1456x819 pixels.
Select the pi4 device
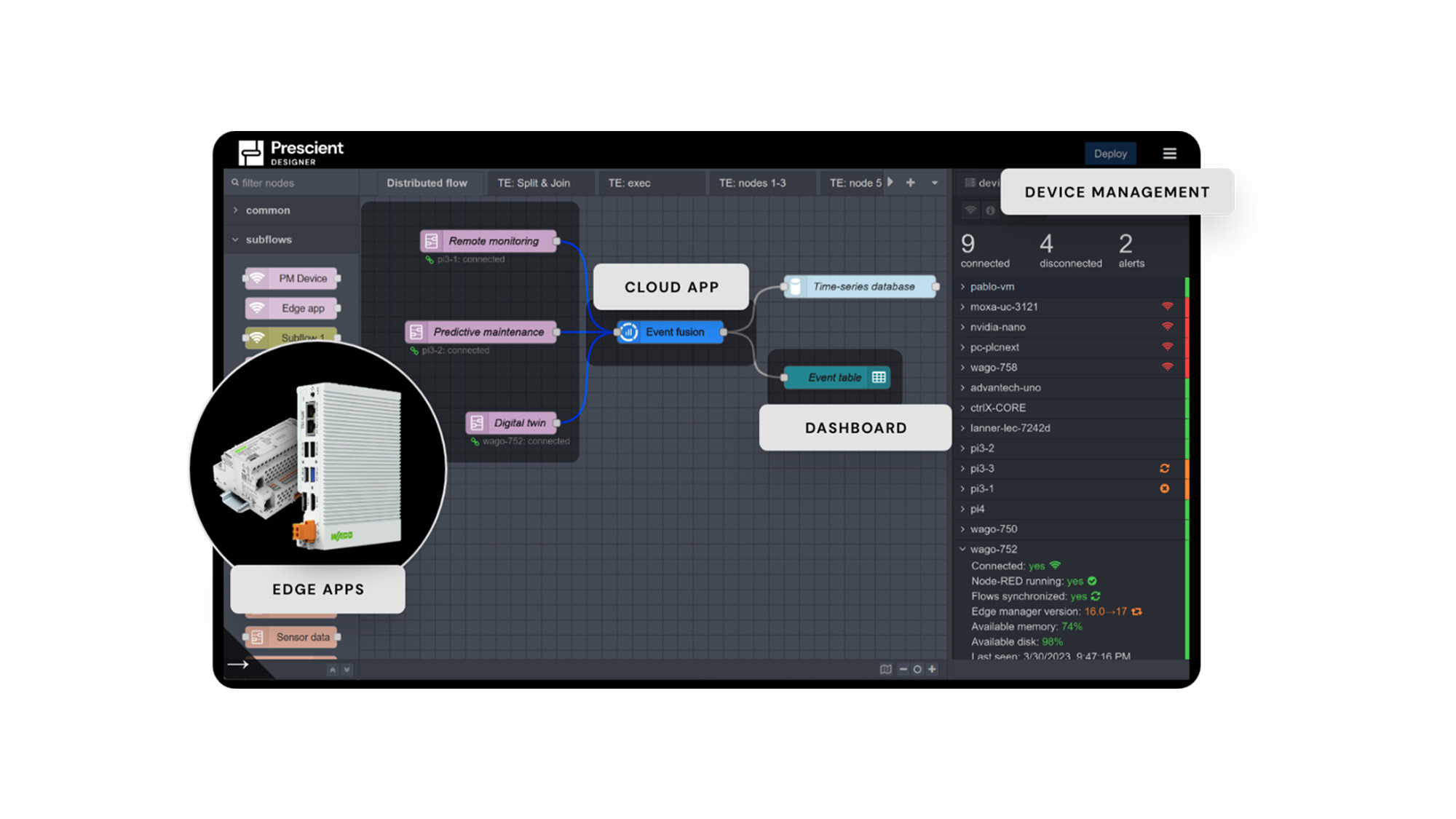[x=1070, y=509]
